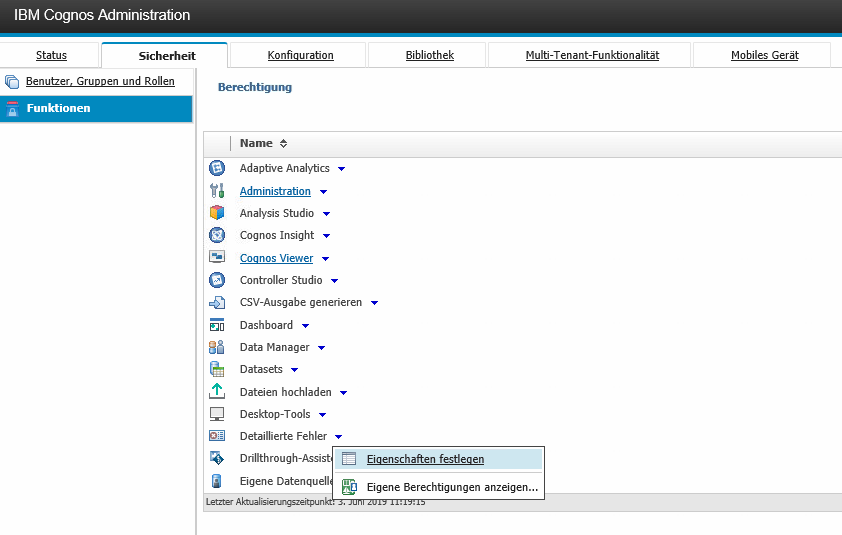
Task: Select Eigenschaften festlegen from context menu
Action: point(425,459)
